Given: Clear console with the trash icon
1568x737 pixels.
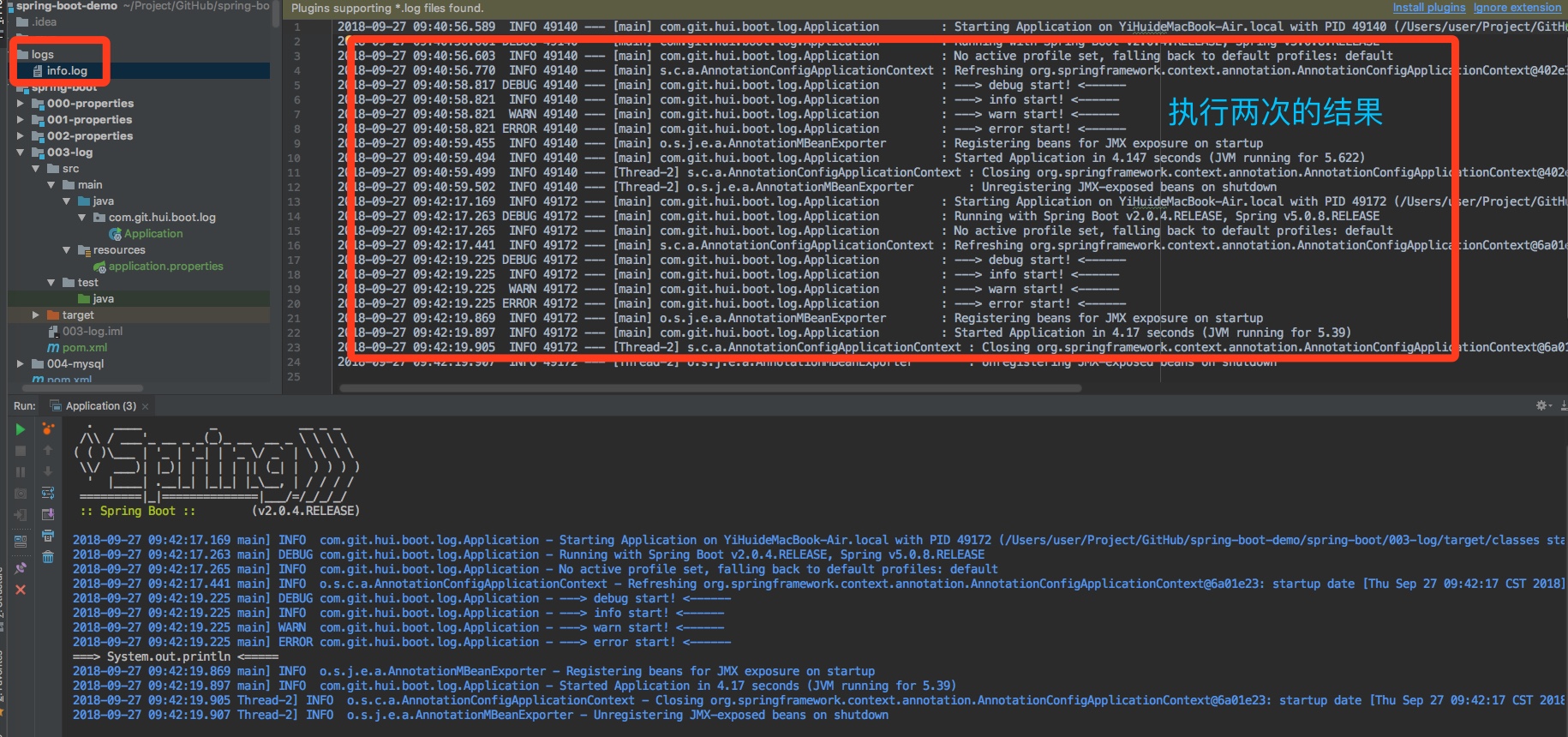Looking at the screenshot, I should click(48, 557).
